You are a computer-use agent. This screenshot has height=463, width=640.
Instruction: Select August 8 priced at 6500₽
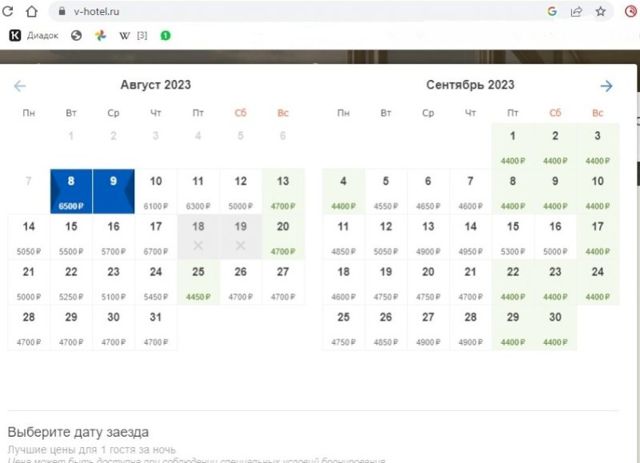point(71,190)
